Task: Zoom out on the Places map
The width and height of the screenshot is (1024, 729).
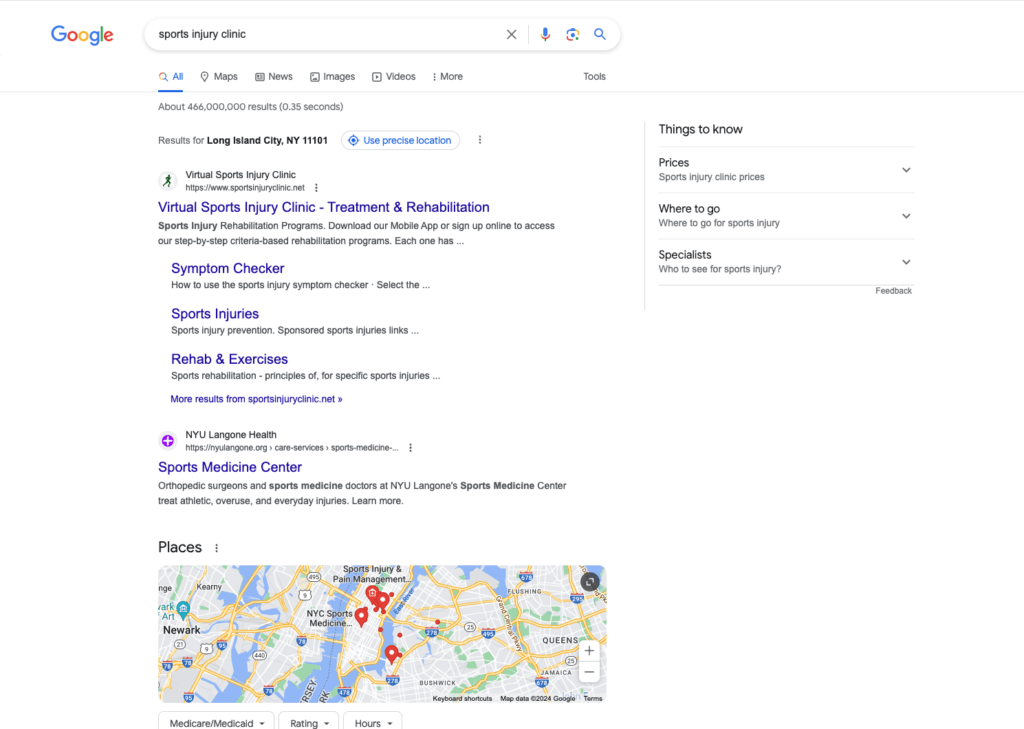Action: coord(589,672)
